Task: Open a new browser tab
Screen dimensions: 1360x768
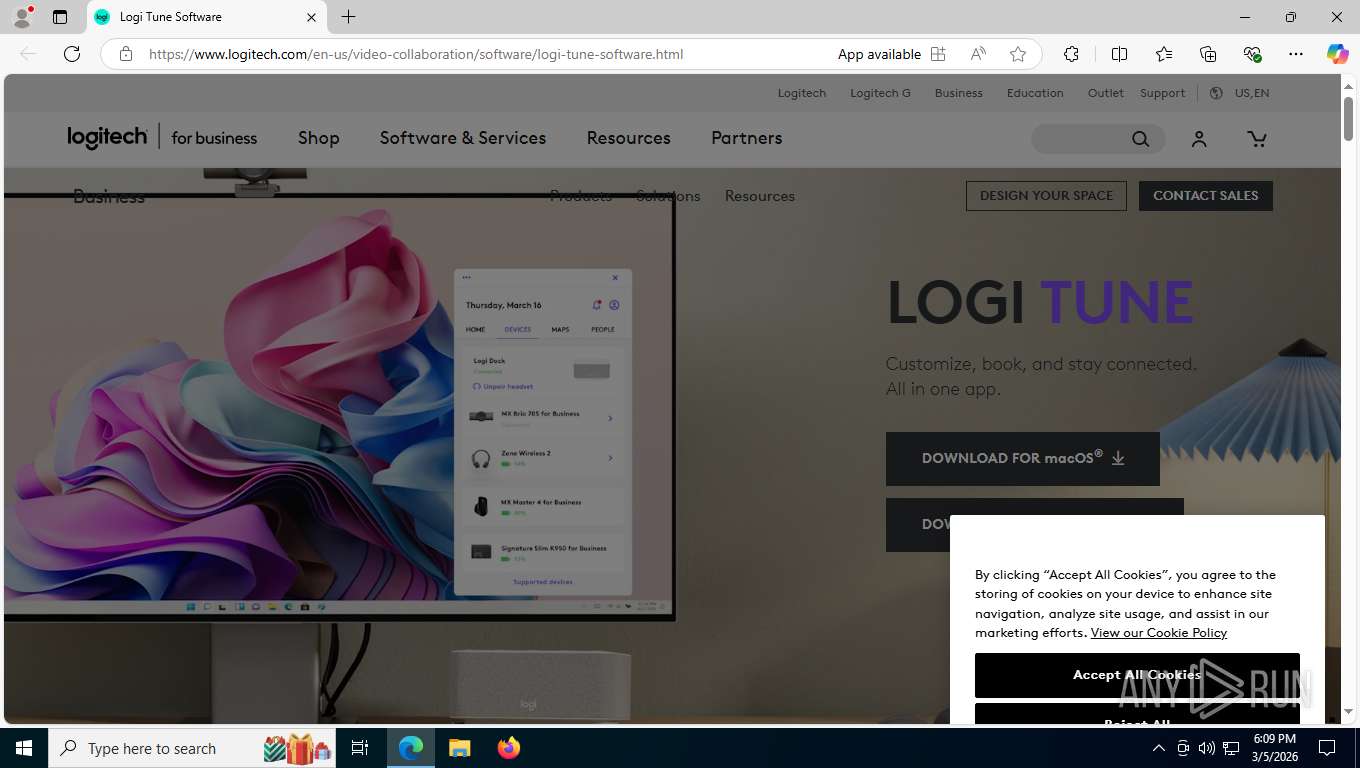Action: click(348, 17)
